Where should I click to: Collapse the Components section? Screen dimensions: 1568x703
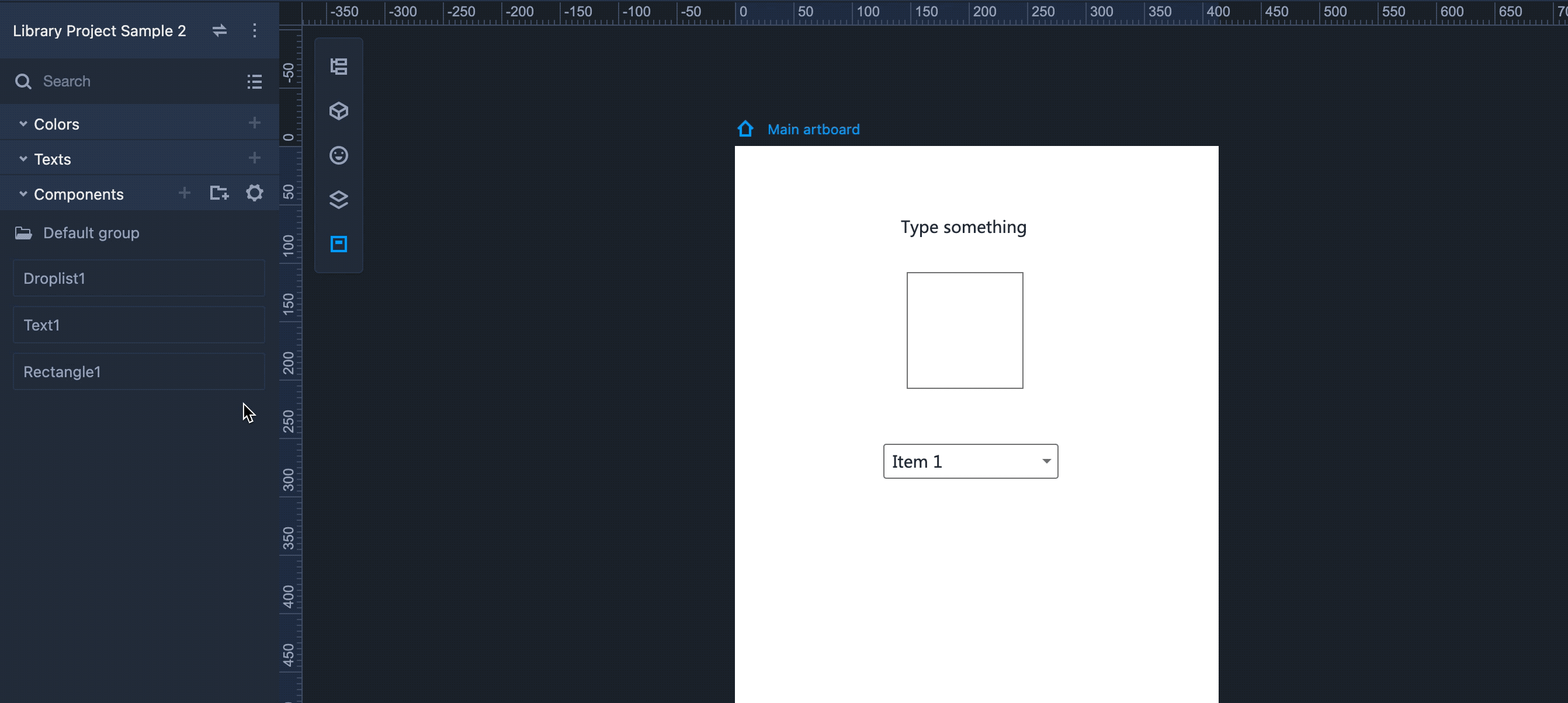(x=23, y=194)
